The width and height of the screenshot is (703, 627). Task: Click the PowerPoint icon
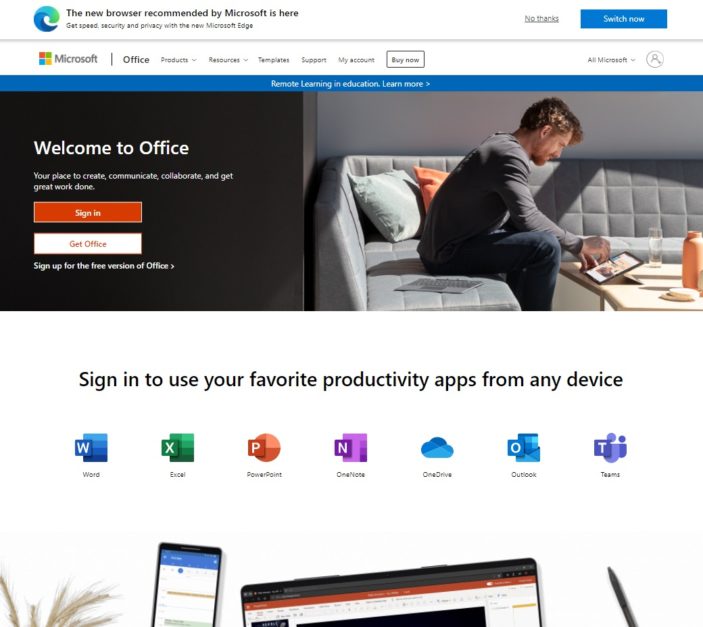coord(264,447)
